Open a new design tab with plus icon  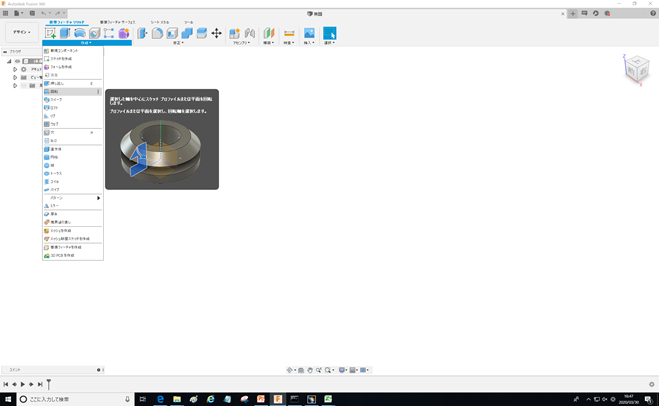(572, 13)
